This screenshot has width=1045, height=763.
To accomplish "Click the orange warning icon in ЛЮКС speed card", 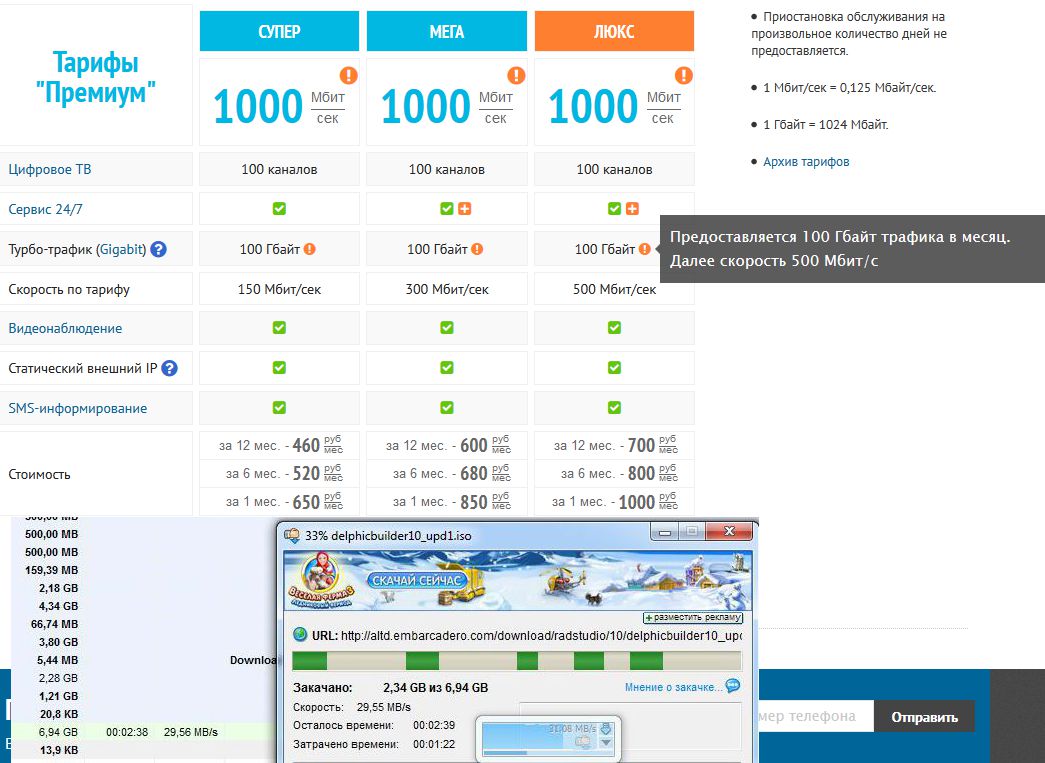I will click(683, 75).
